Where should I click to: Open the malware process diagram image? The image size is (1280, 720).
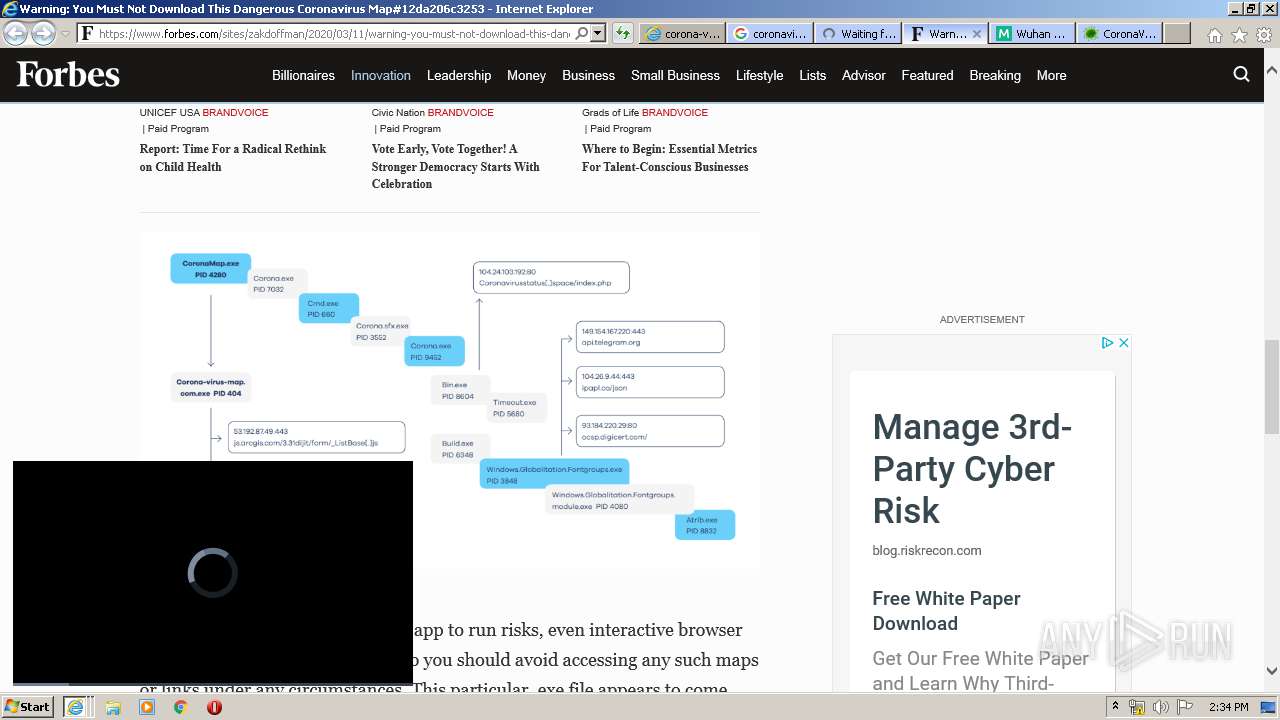449,400
